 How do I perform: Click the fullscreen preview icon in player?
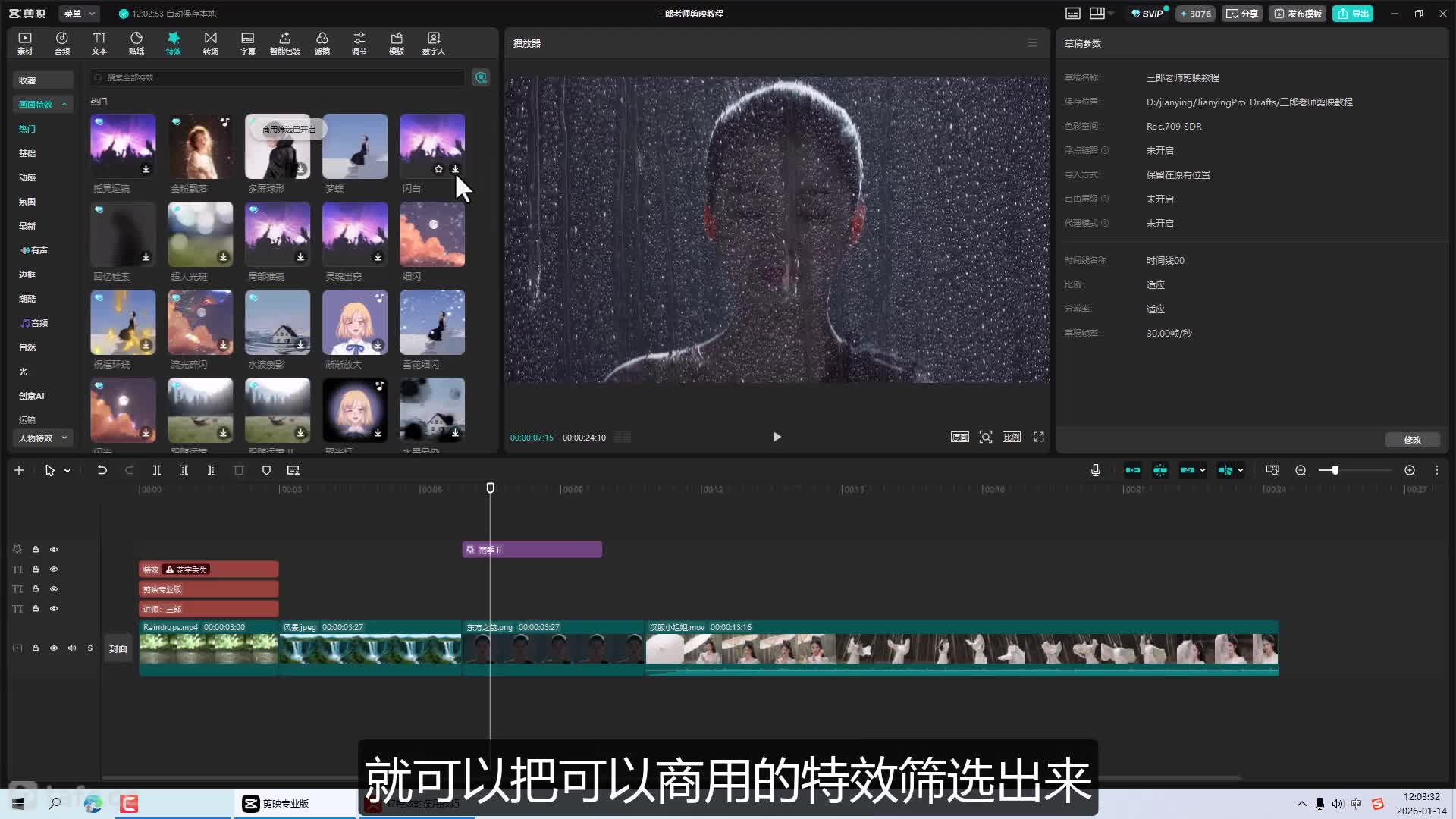[x=1039, y=437]
